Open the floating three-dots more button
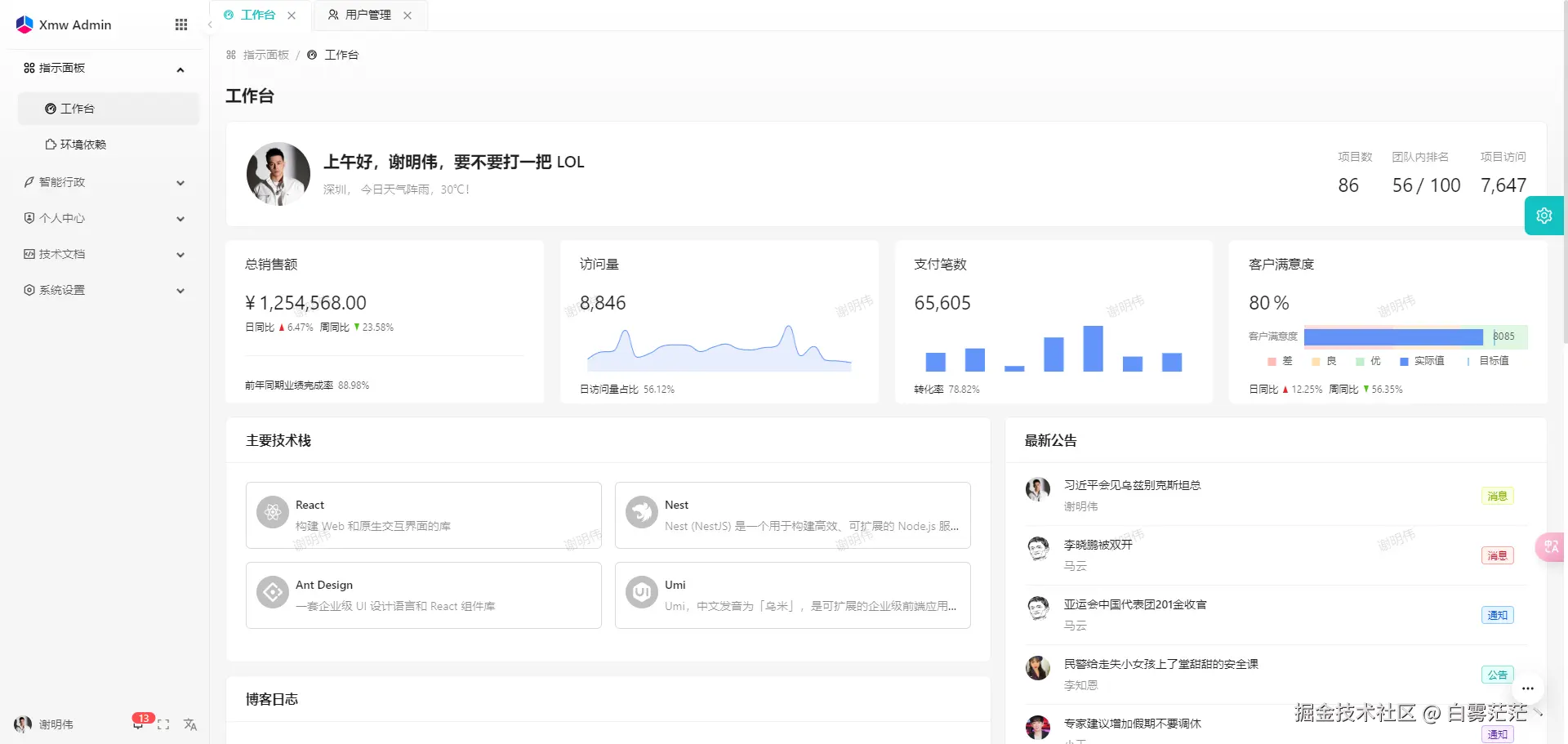 (1528, 688)
